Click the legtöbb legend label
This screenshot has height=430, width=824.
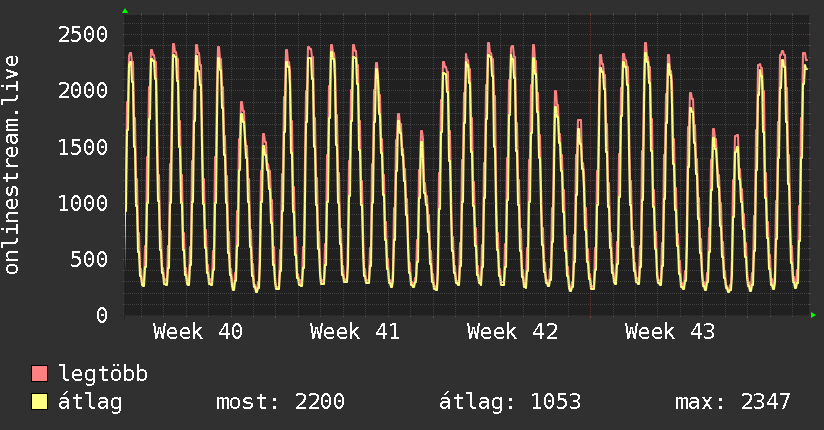coord(103,374)
